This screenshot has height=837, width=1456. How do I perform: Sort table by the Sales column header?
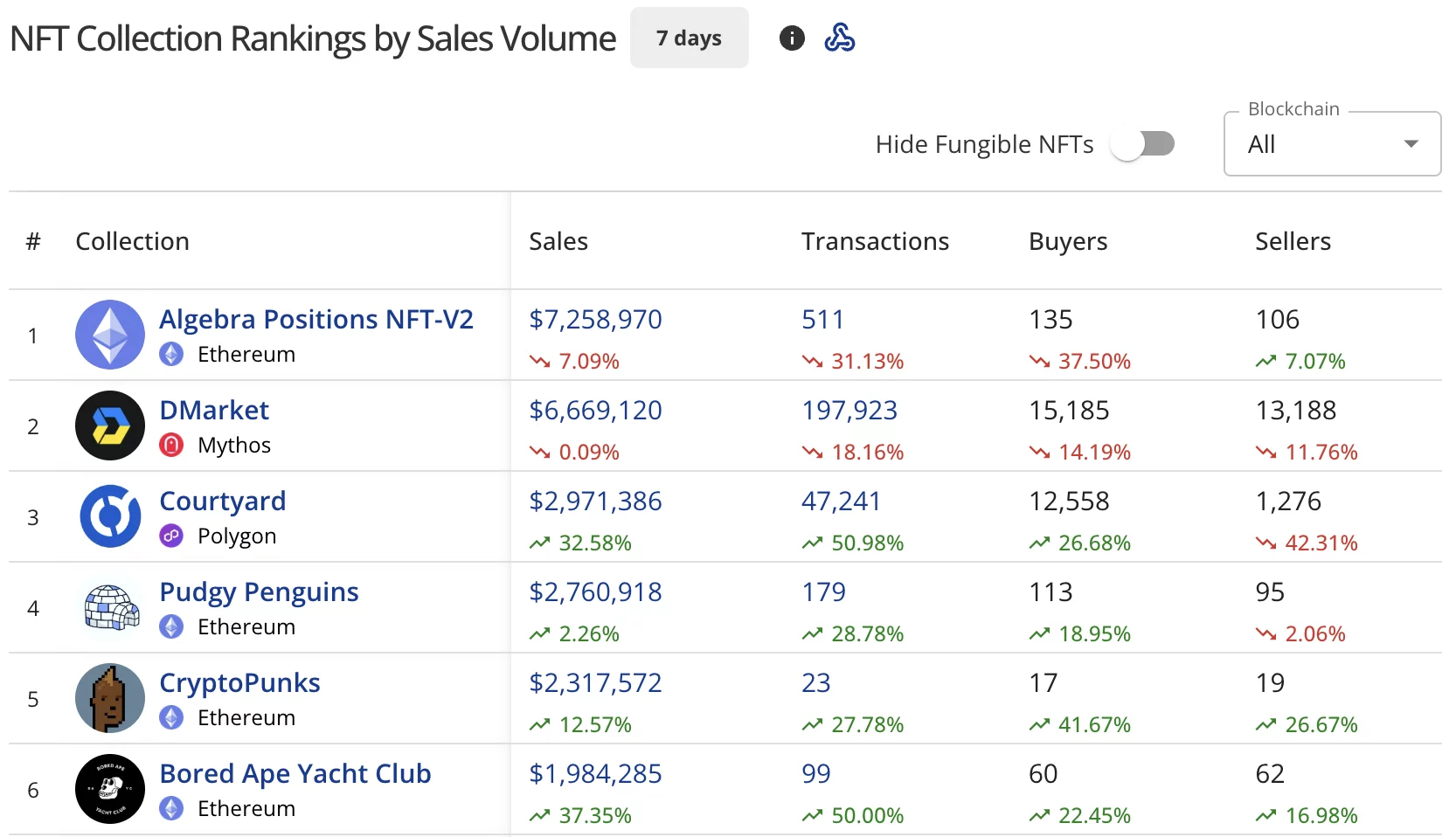click(558, 241)
